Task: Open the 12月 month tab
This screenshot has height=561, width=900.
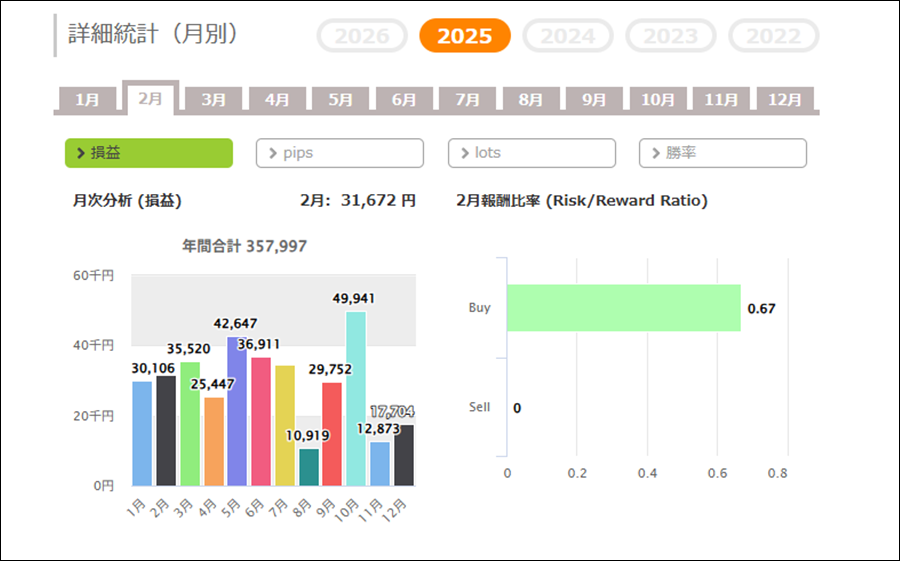Action: (785, 100)
